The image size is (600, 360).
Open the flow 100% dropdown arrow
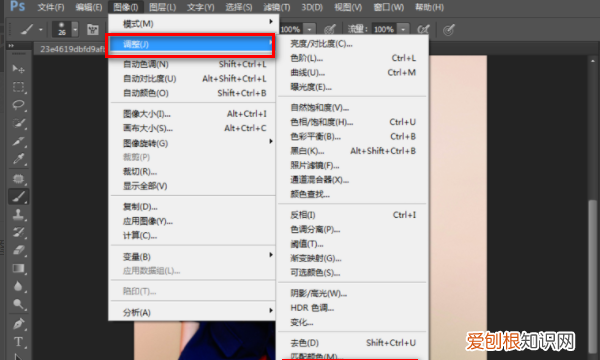pyautogui.click(x=403, y=29)
